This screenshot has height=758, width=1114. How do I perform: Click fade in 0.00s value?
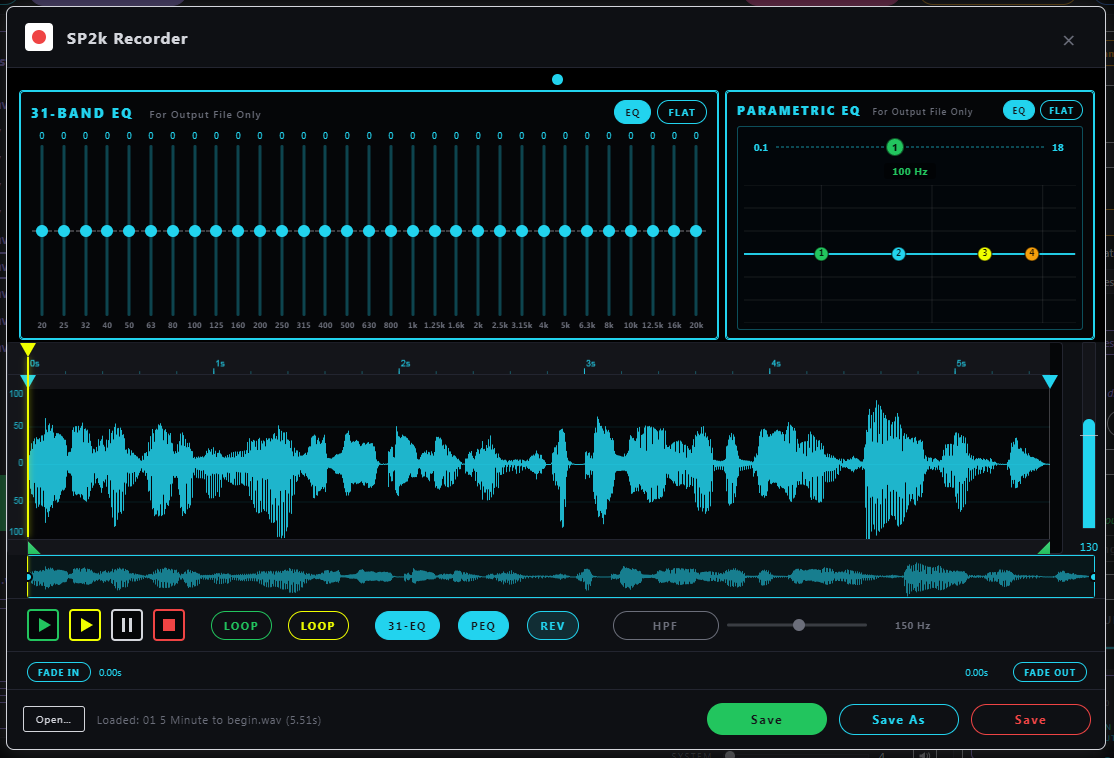[x=110, y=672]
